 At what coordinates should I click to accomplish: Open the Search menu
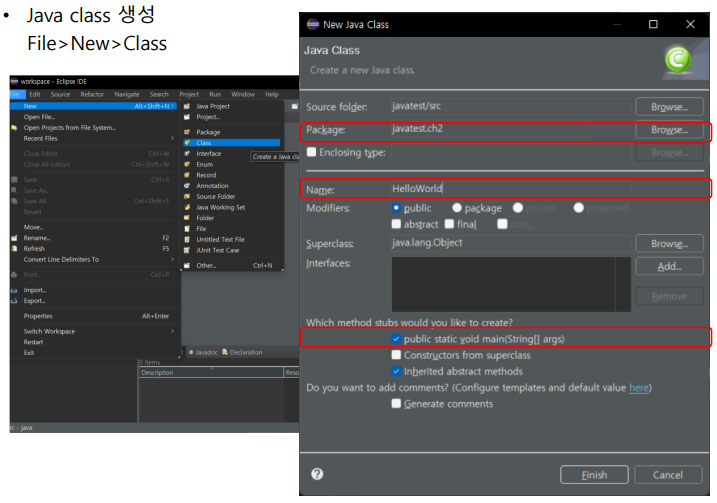[x=159, y=94]
